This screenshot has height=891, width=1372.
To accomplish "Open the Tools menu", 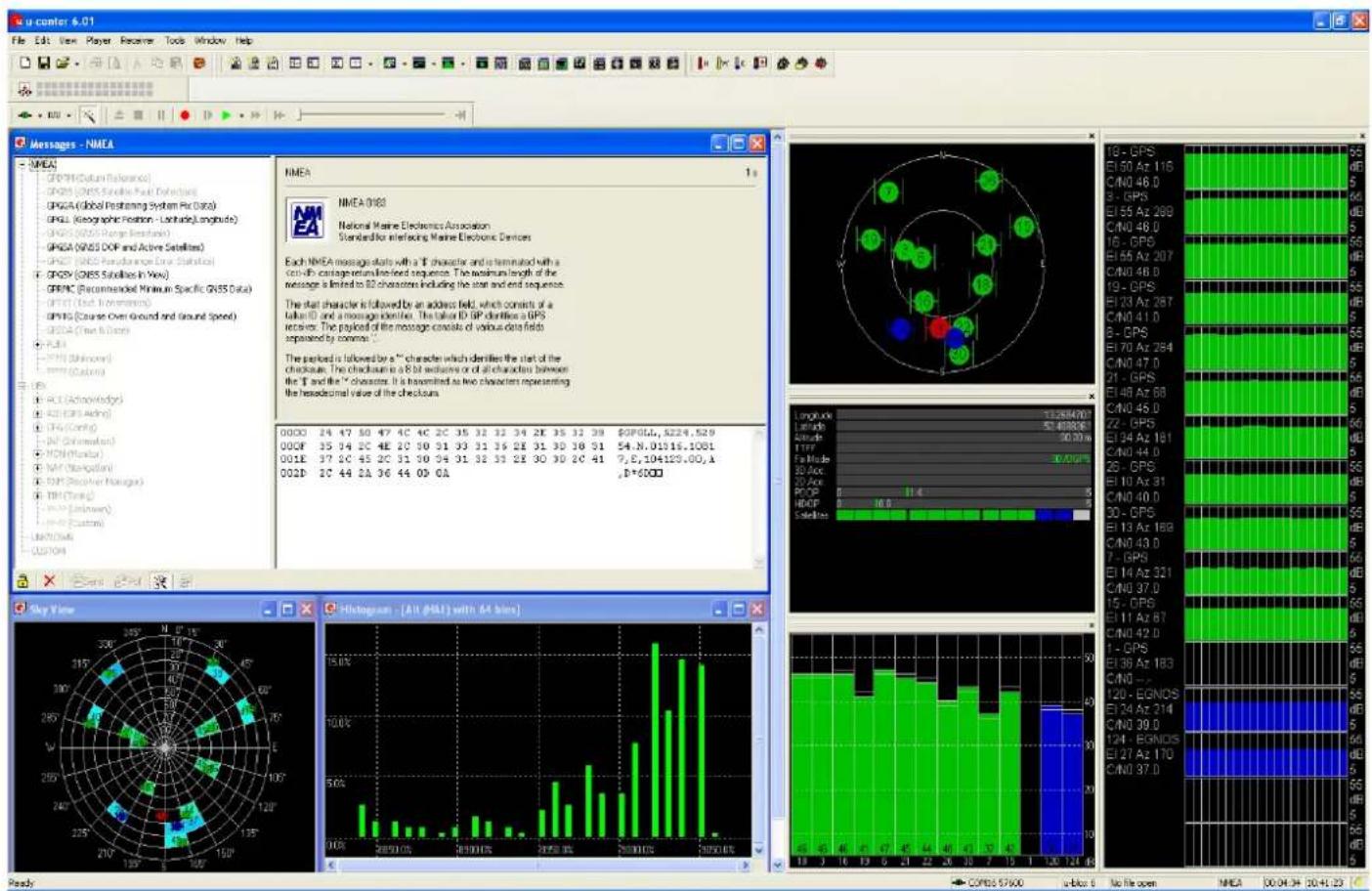I will (x=175, y=41).
